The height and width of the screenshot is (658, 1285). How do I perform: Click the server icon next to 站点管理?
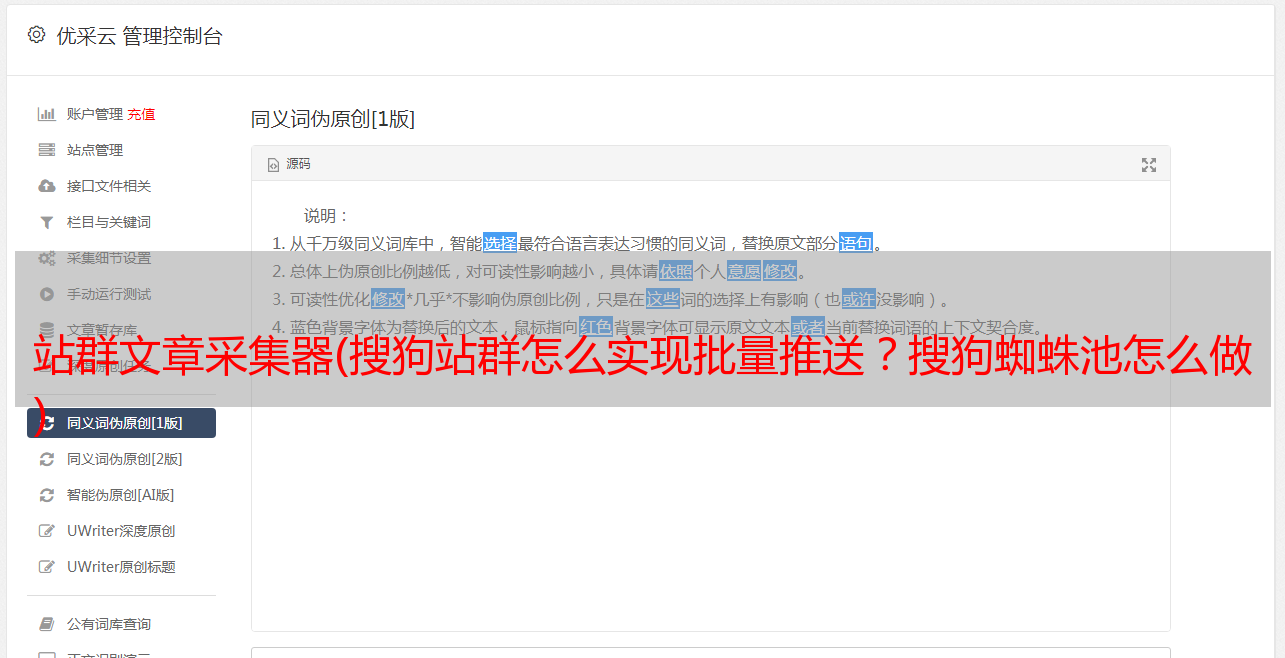46,150
